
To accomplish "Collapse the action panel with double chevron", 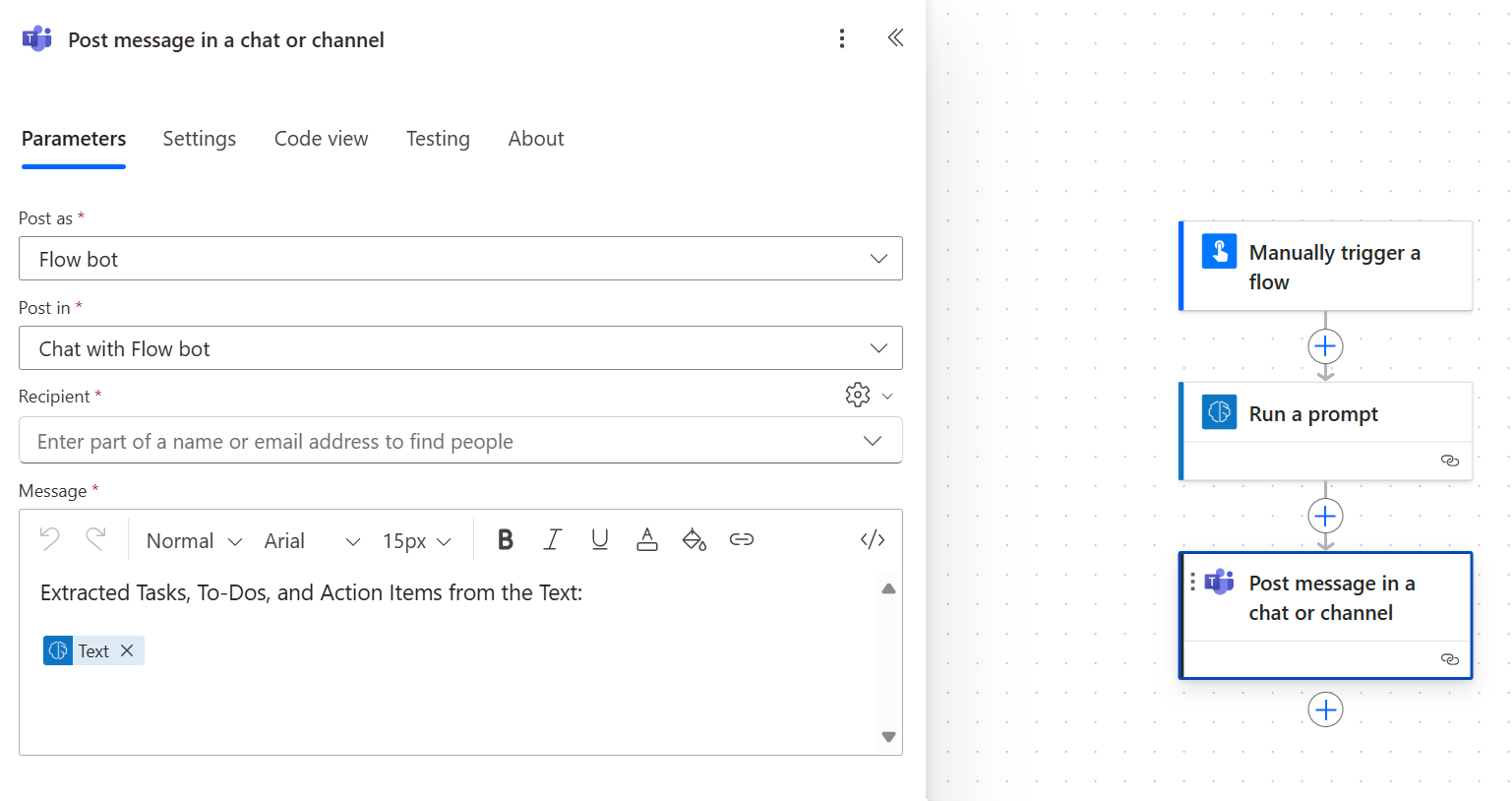I will point(894,37).
